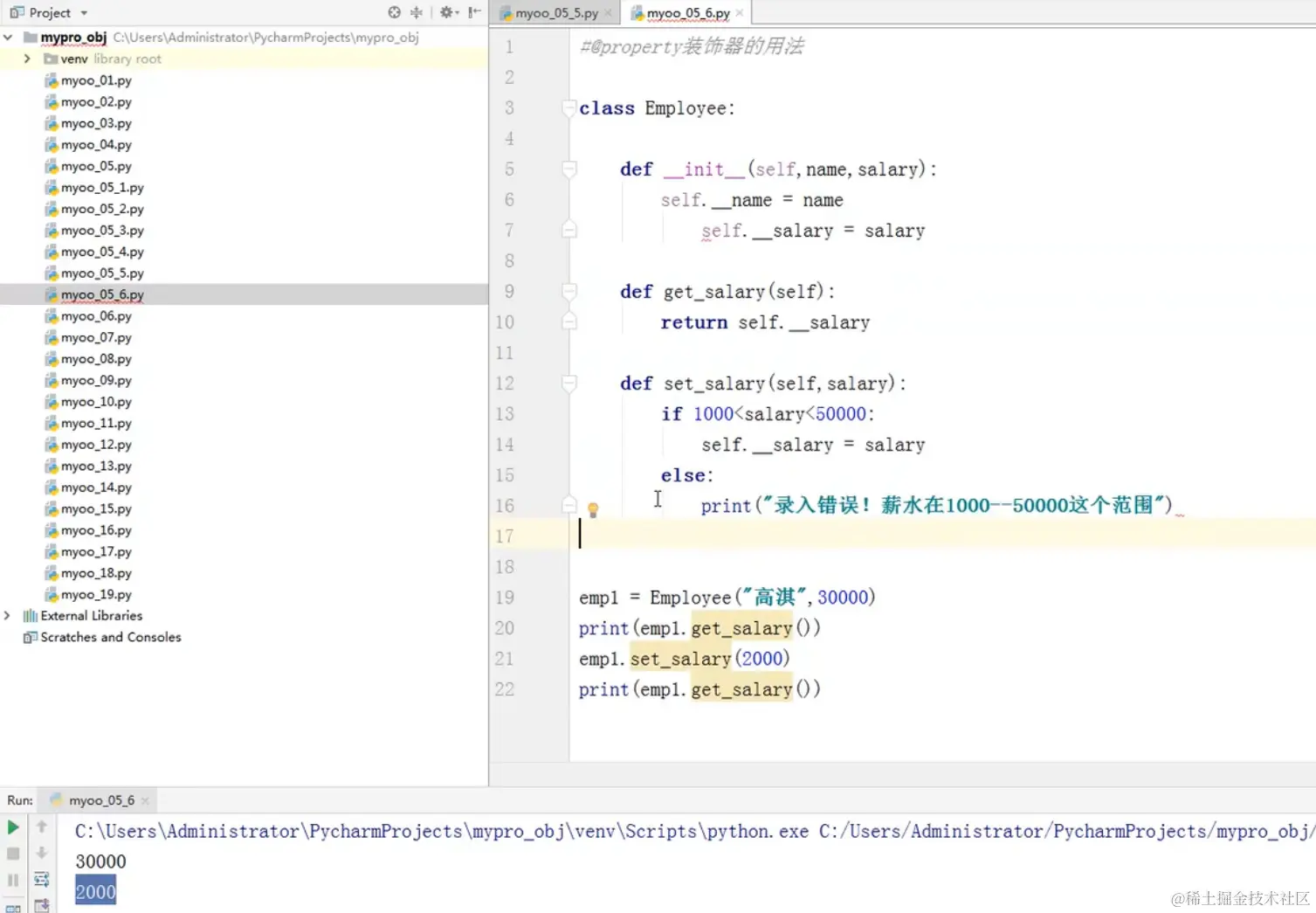Hide the Project tool window
Image resolution: width=1316 pixels, height=913 pixels.
coord(474,12)
